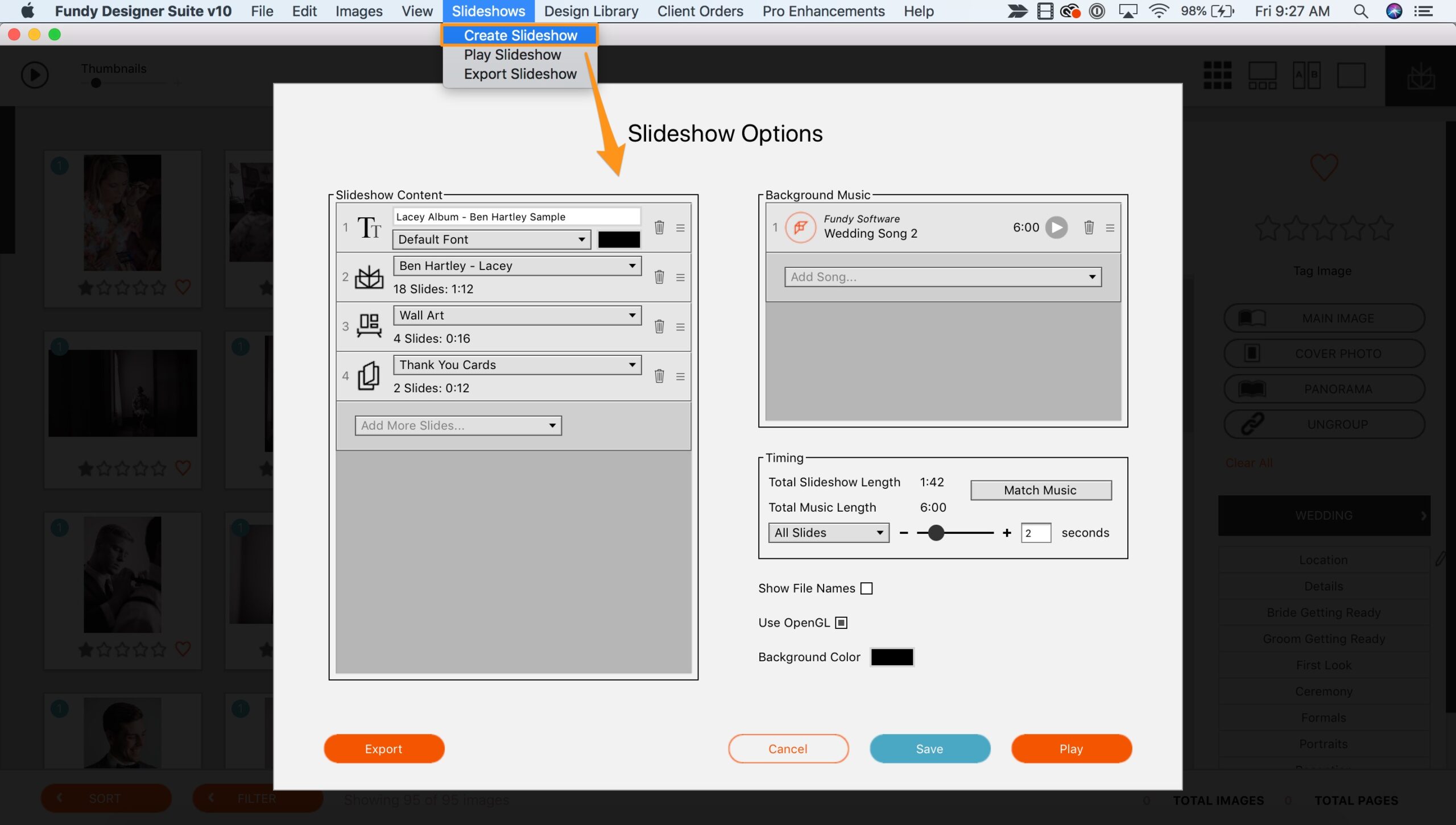This screenshot has width=1456, height=825.
Task: Open the Thank You Cards dropdown
Action: (517, 364)
